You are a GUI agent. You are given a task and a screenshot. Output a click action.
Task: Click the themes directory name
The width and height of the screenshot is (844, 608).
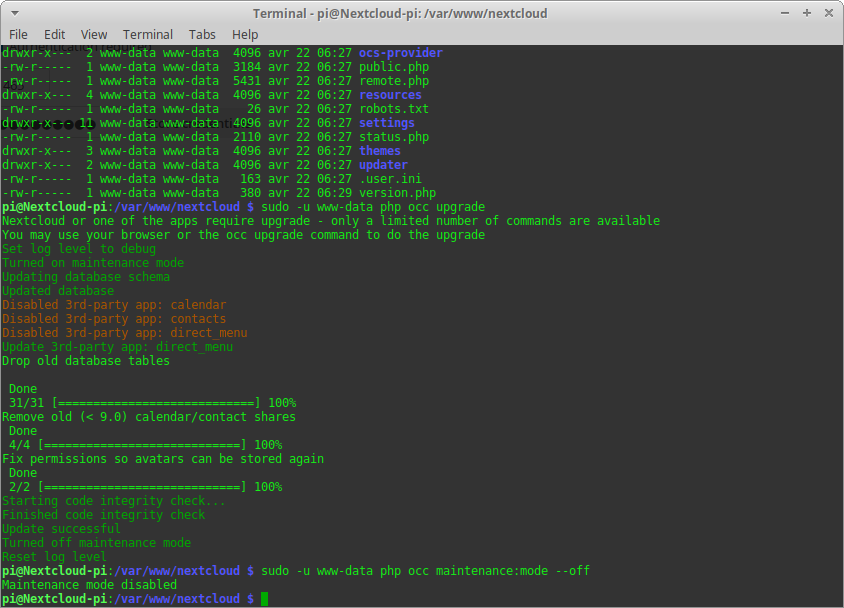click(x=379, y=151)
